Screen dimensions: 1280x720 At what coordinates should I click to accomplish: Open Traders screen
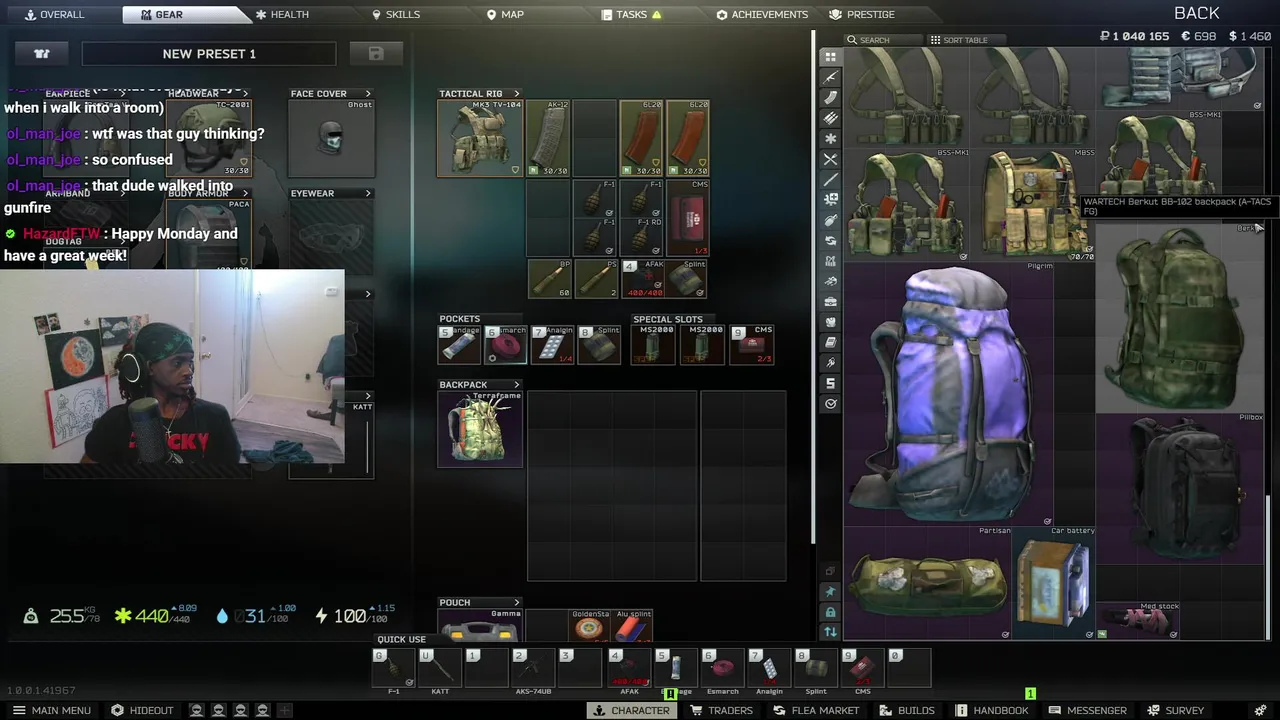pos(721,710)
